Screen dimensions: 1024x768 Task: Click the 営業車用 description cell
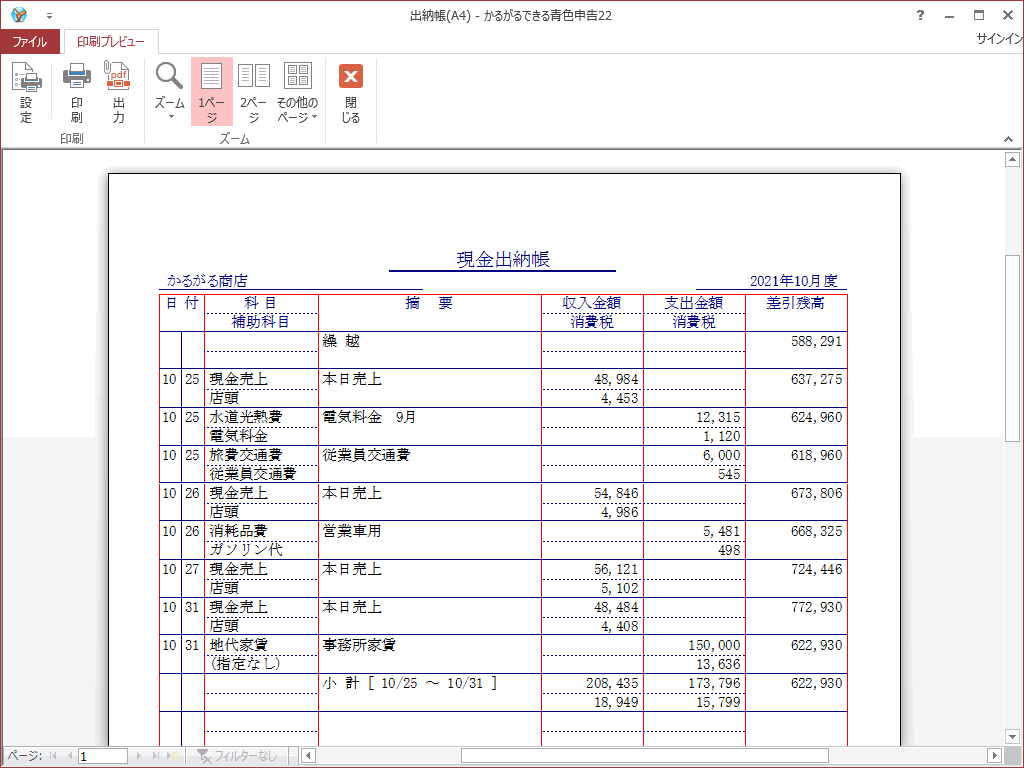351,531
